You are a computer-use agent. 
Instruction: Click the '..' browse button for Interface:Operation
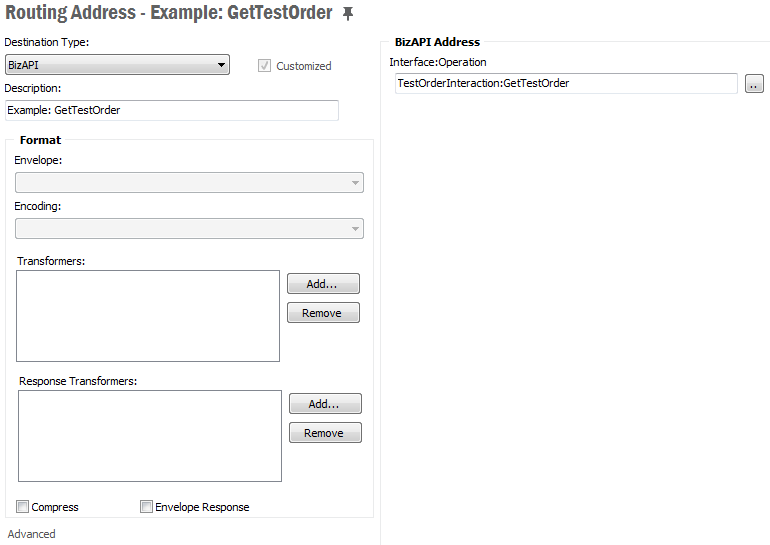[754, 84]
